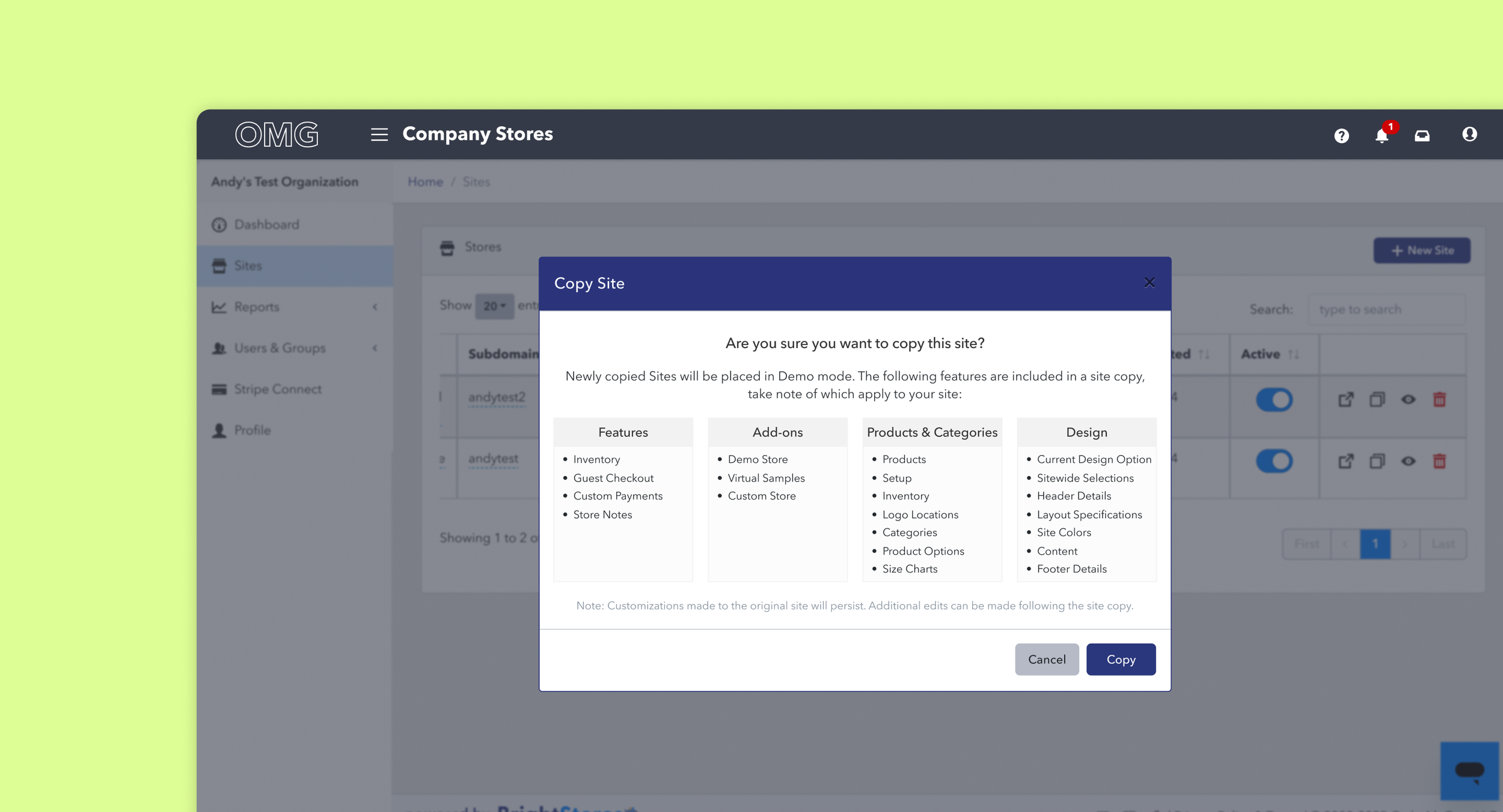Open the user account avatar icon
The image size is (1503, 812).
click(1469, 134)
